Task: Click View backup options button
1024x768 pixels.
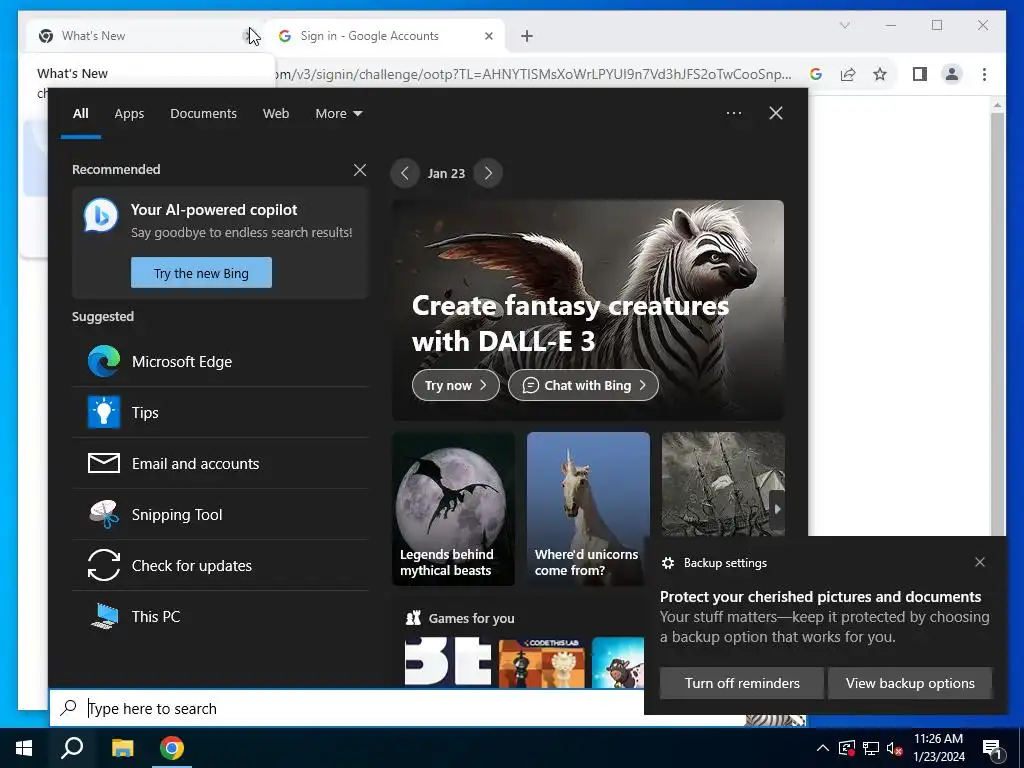Action: coord(910,683)
